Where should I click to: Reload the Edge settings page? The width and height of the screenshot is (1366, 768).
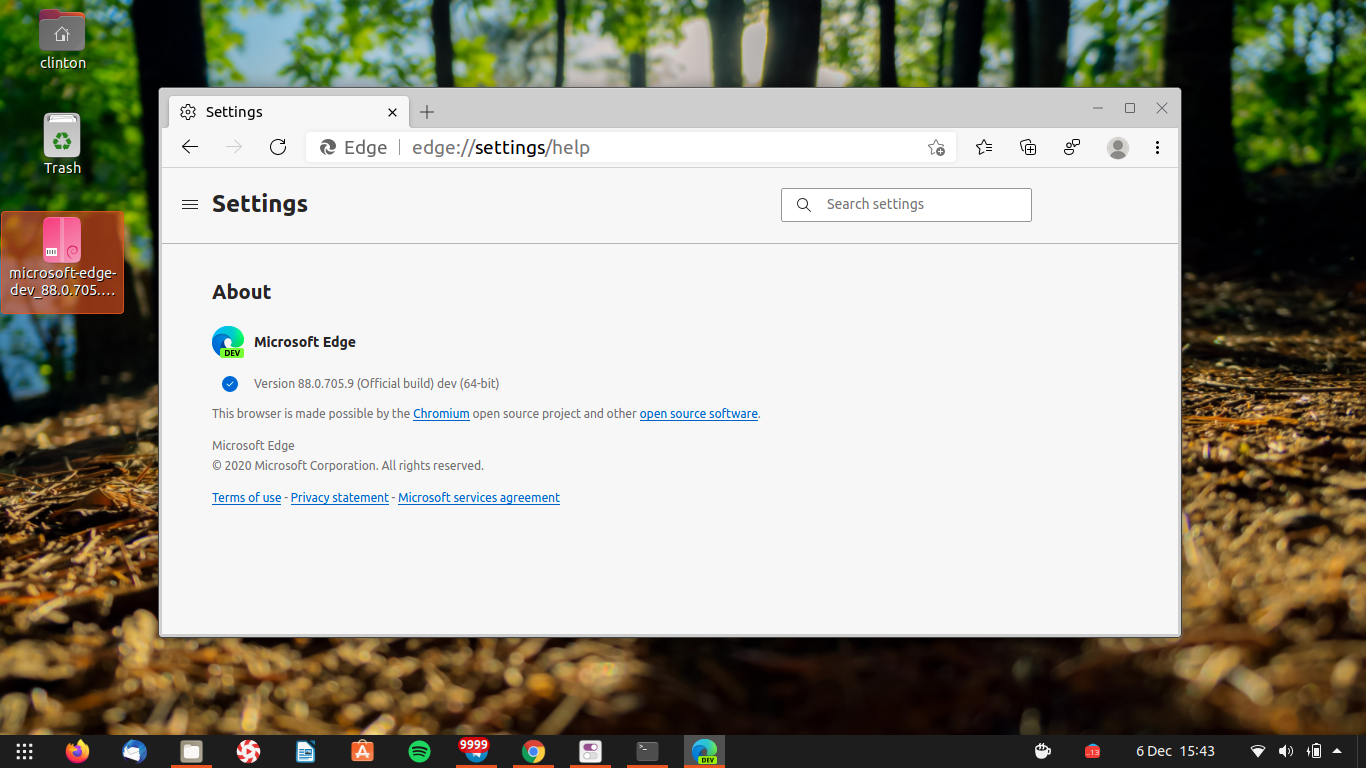pyautogui.click(x=278, y=147)
